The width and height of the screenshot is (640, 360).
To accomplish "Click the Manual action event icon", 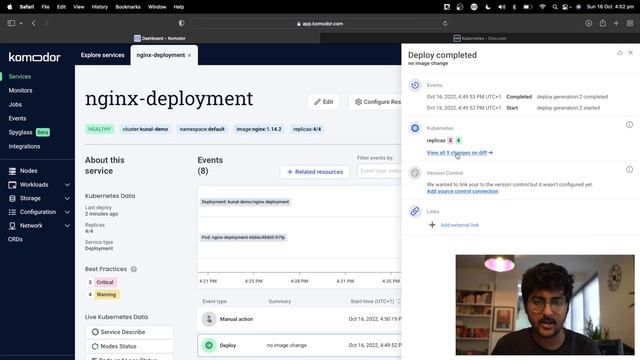I will [209, 319].
